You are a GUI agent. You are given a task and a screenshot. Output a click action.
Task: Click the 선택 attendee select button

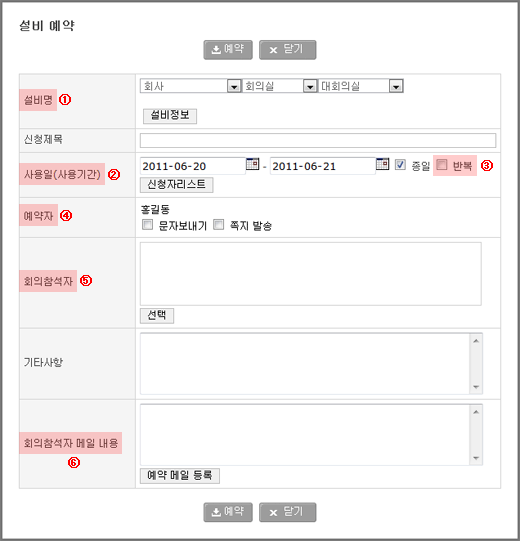[x=157, y=316]
